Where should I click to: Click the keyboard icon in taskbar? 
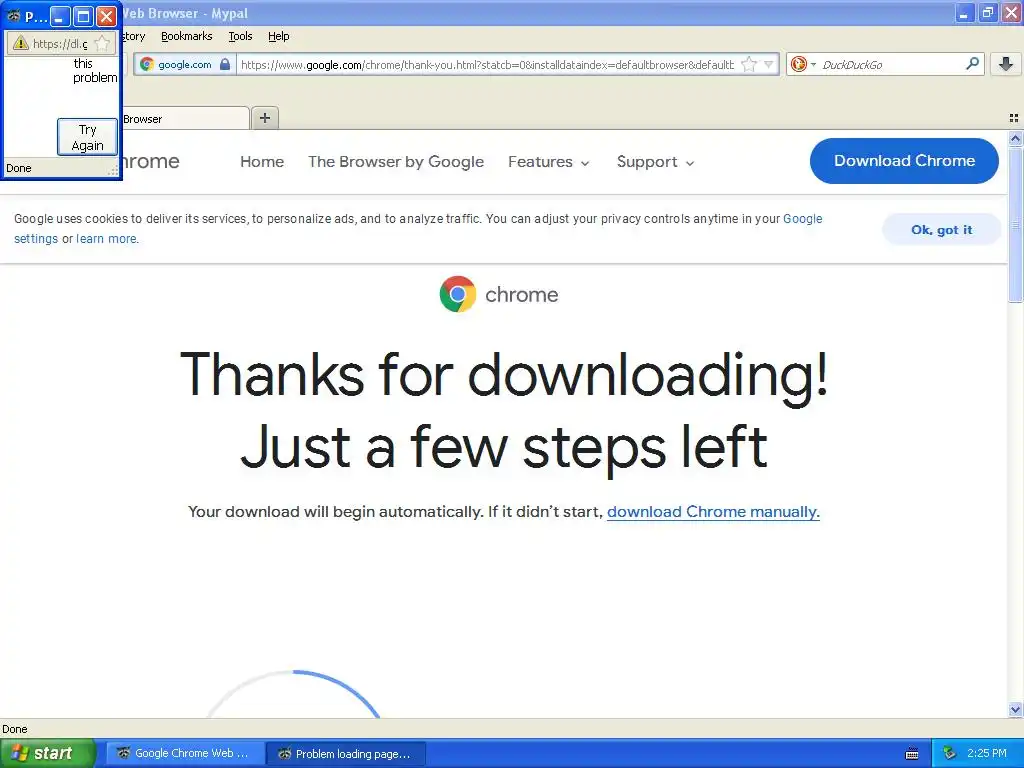[912, 754]
